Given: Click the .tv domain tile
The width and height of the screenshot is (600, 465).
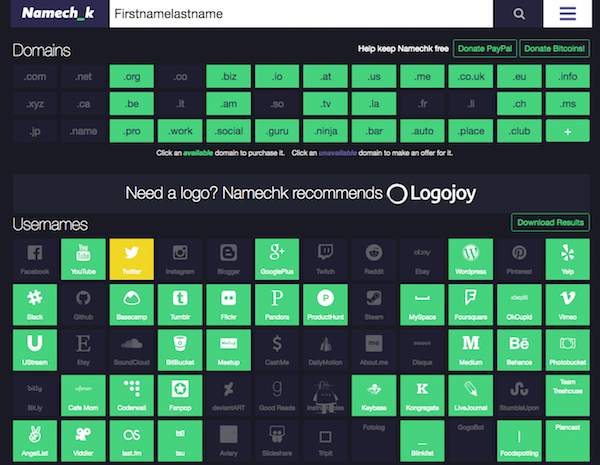Looking at the screenshot, I should coord(325,104).
